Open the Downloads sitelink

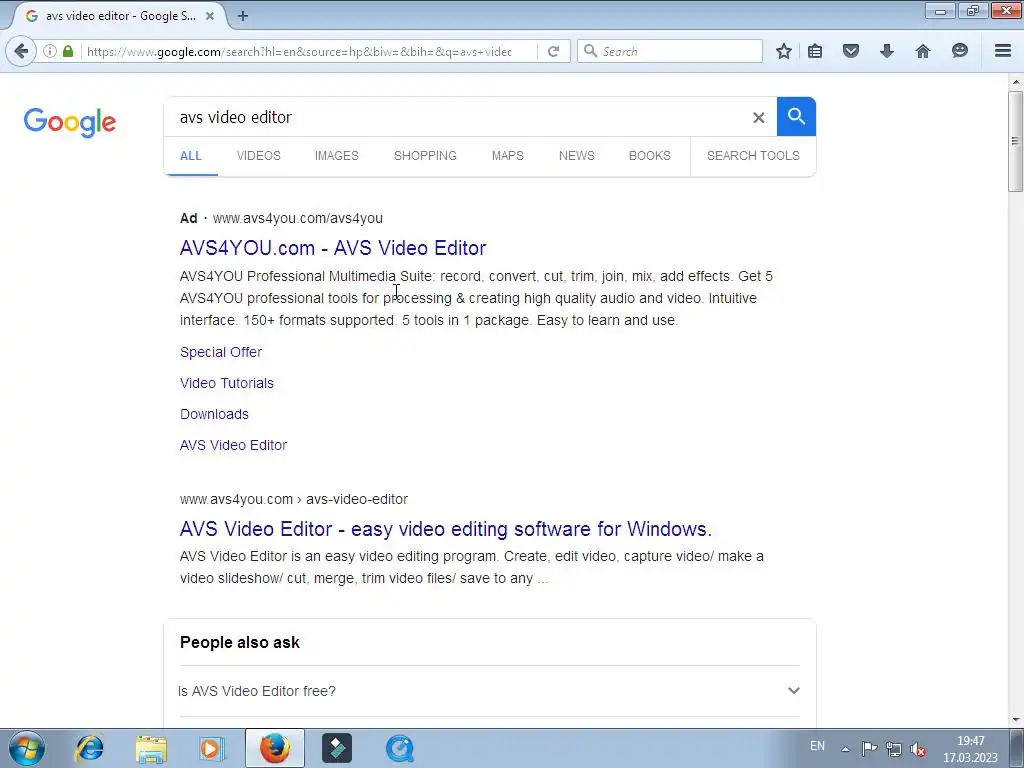pos(214,414)
